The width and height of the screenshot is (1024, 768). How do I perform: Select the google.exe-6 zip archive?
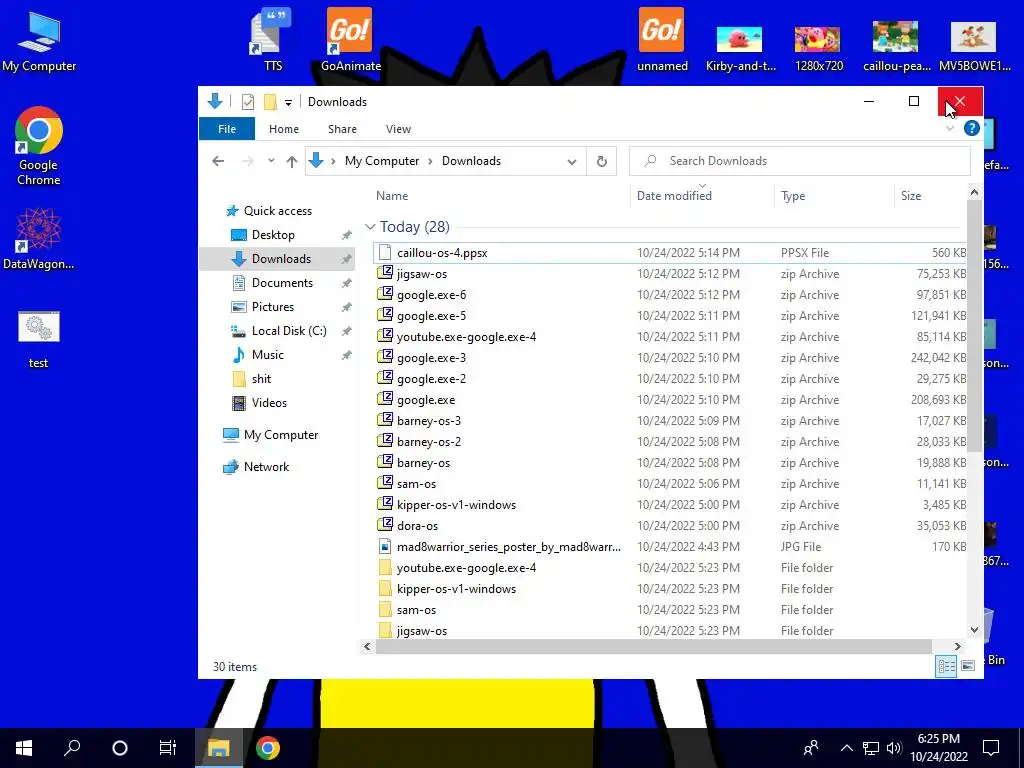(669, 295)
